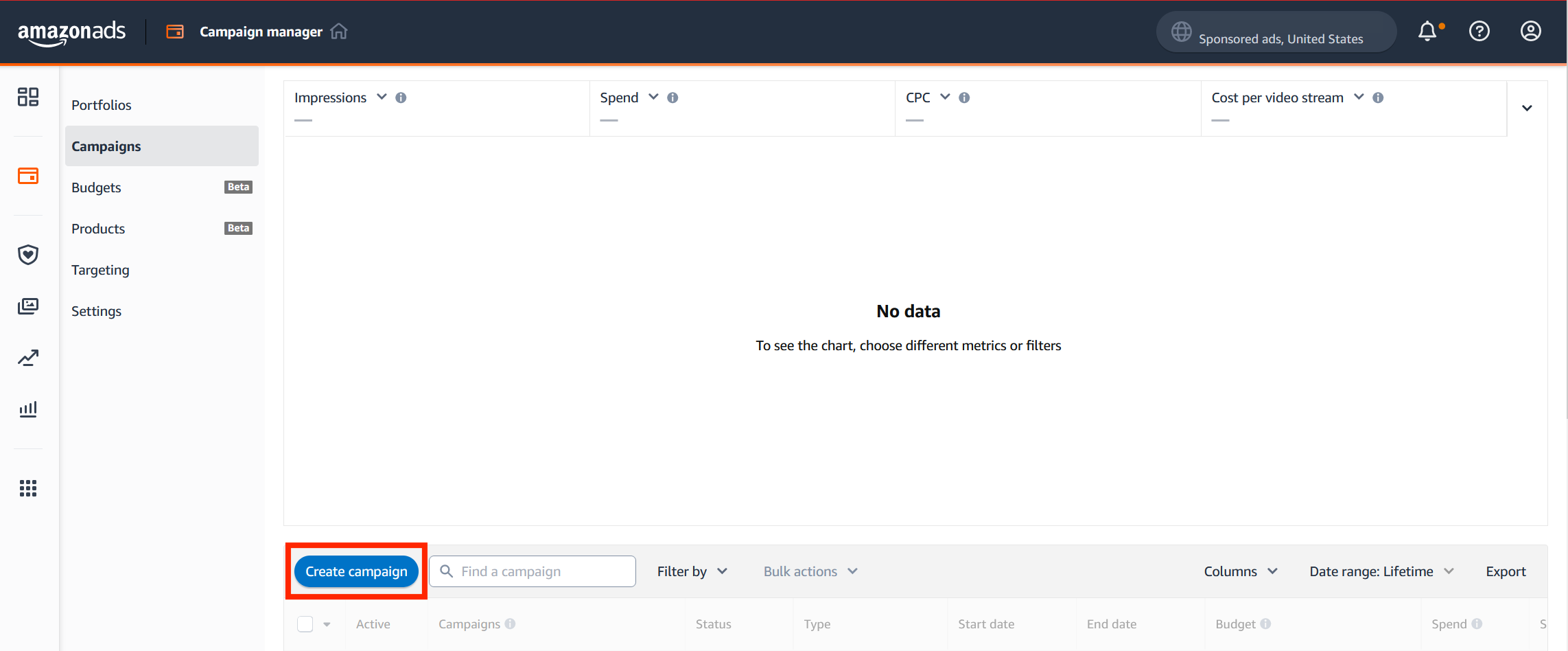Open Targeting in the side menu

point(100,270)
